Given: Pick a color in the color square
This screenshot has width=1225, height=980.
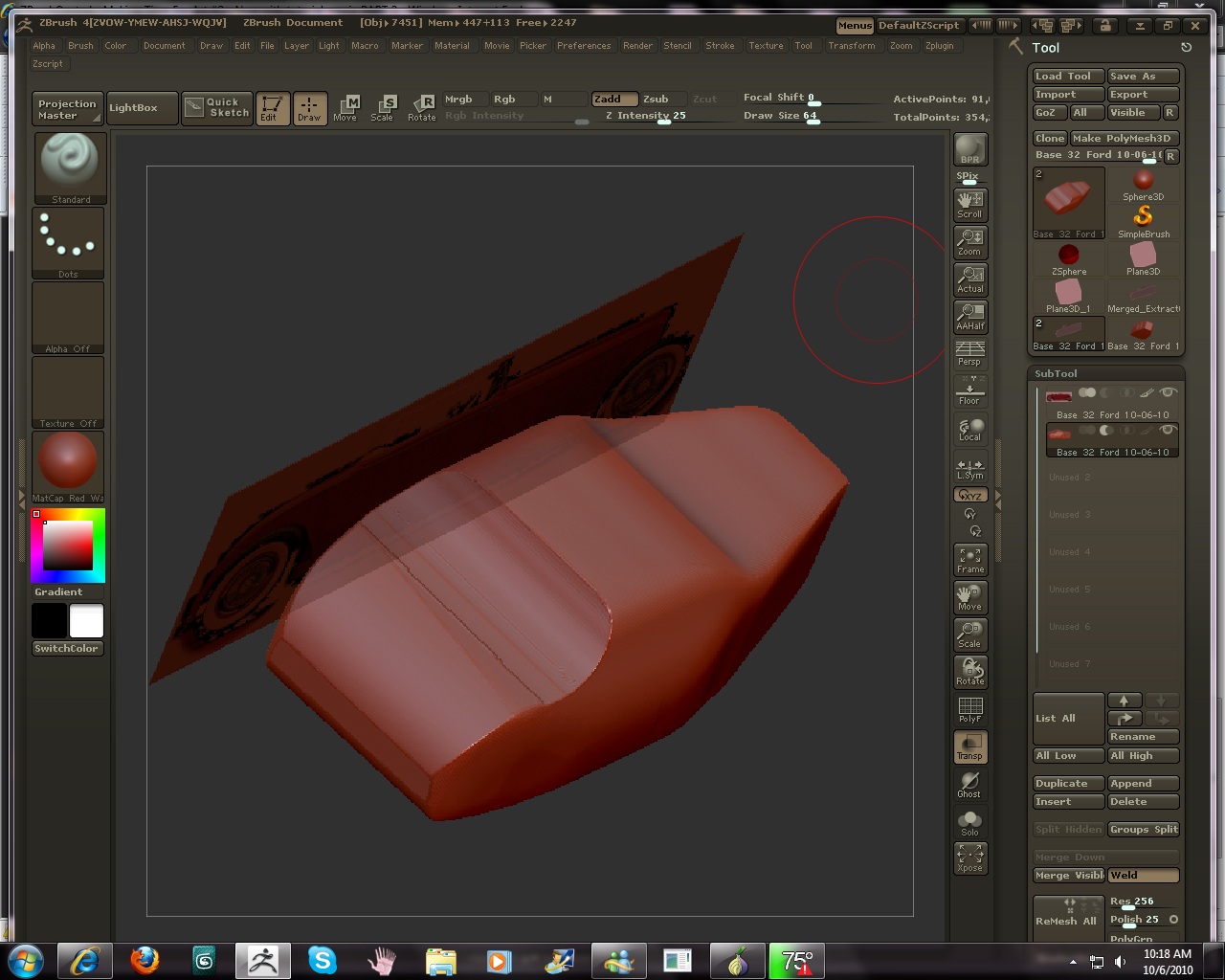Looking at the screenshot, I should click(66, 546).
